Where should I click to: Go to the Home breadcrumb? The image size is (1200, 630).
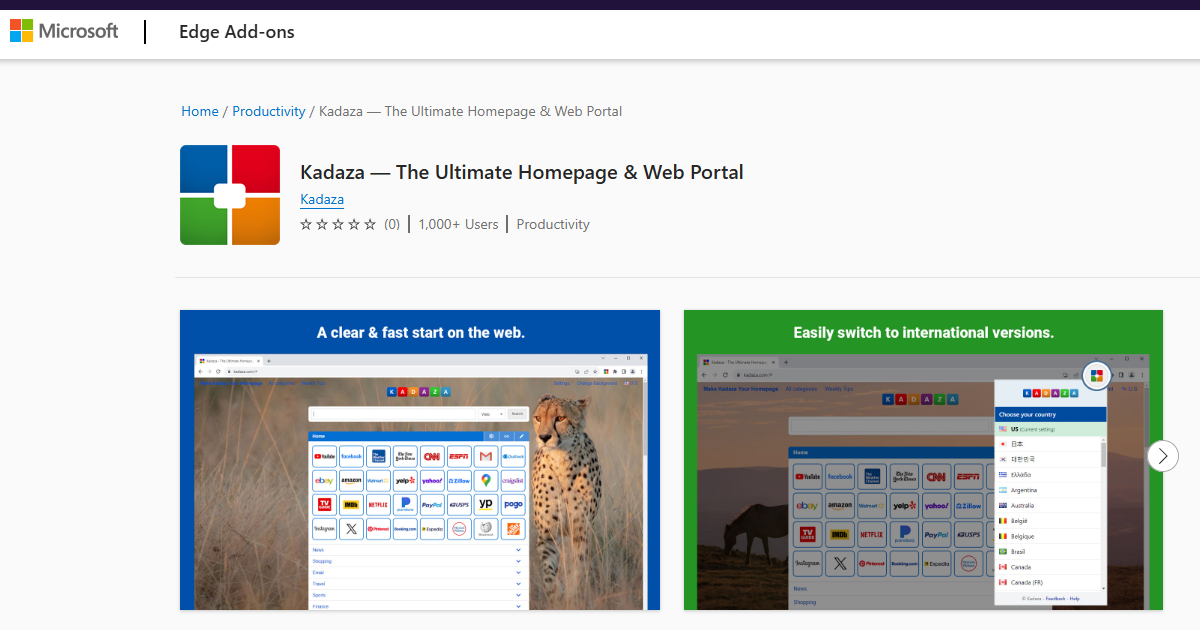tap(200, 111)
